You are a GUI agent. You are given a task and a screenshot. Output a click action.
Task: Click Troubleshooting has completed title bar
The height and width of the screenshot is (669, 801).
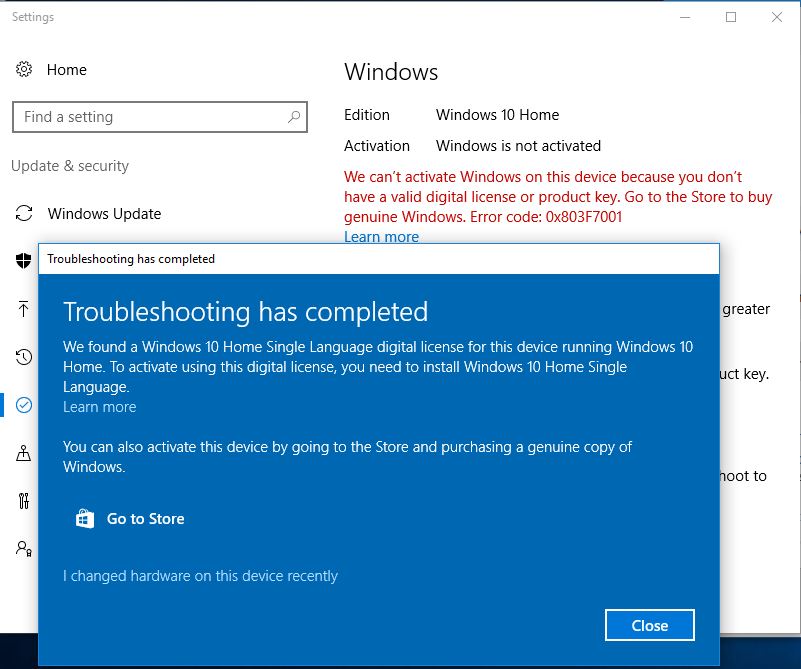point(379,259)
